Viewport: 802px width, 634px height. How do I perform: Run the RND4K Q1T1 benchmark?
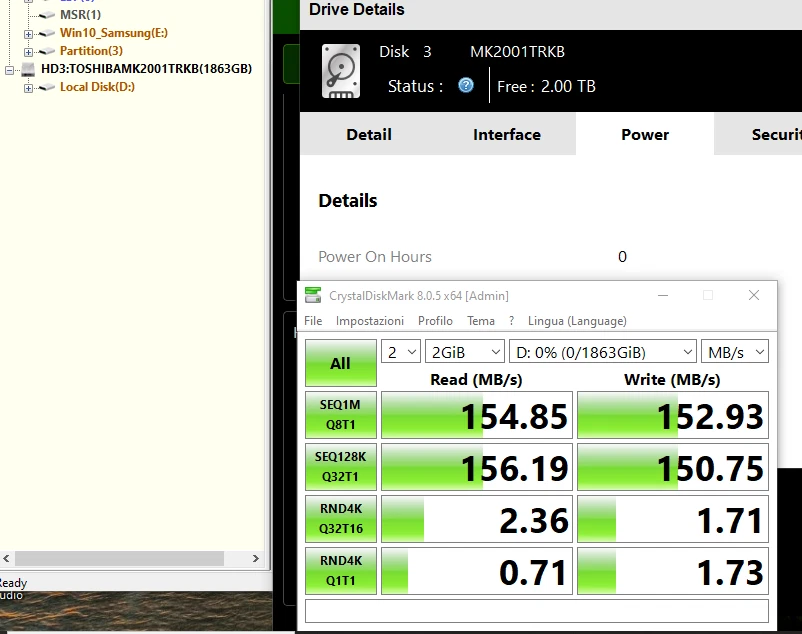point(340,571)
